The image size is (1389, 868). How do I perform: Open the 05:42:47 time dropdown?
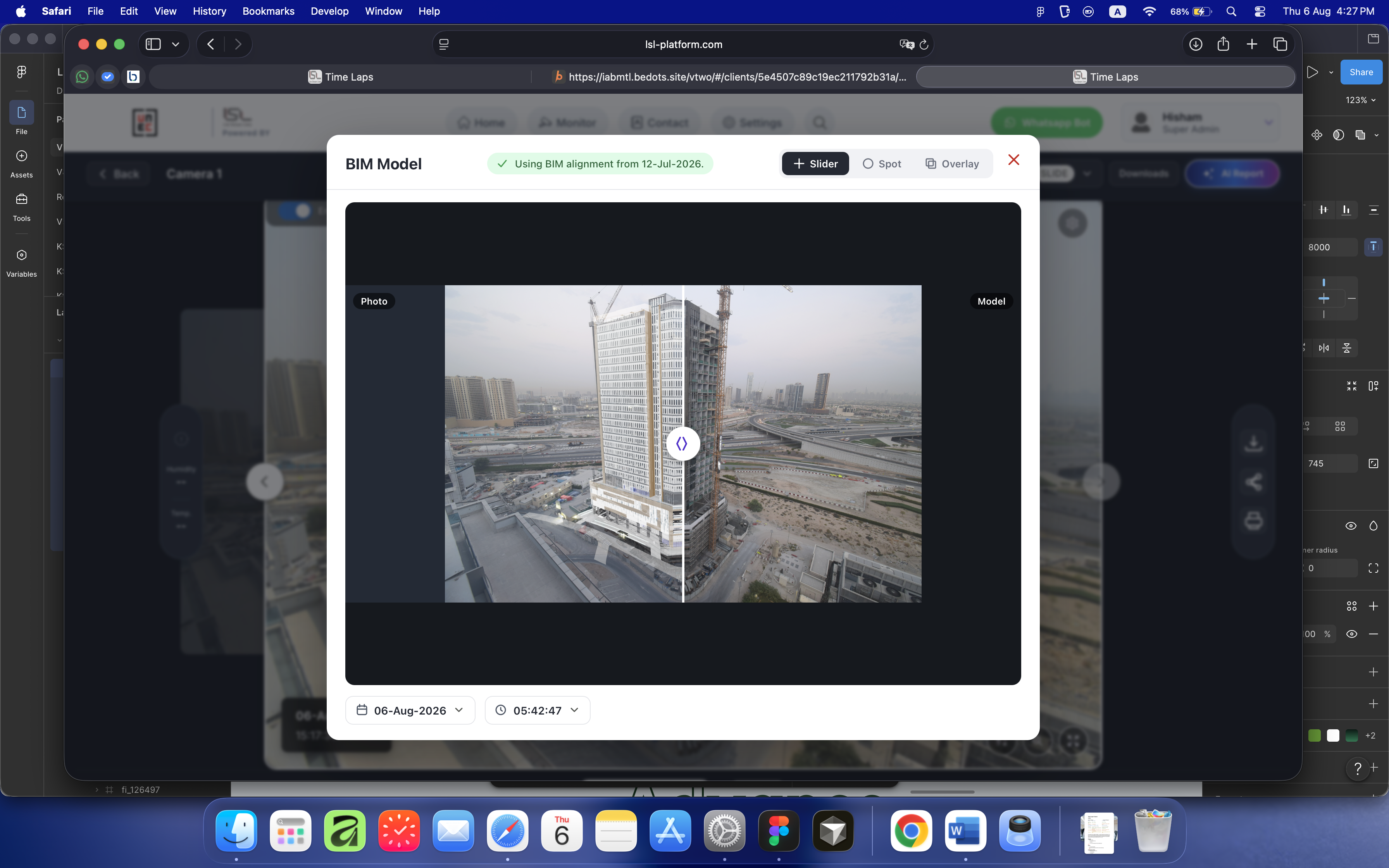point(537,710)
